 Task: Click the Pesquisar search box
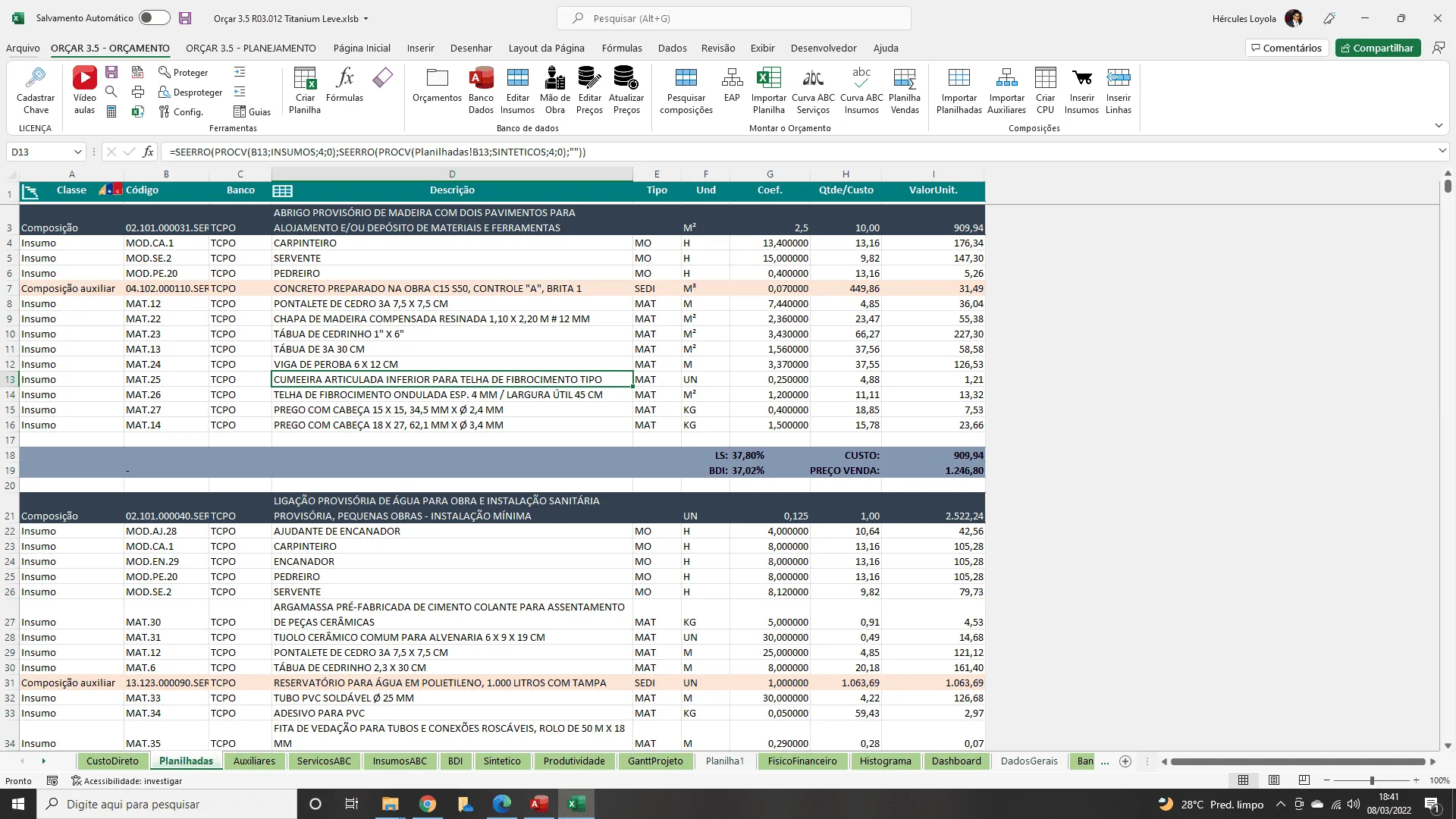[733, 18]
